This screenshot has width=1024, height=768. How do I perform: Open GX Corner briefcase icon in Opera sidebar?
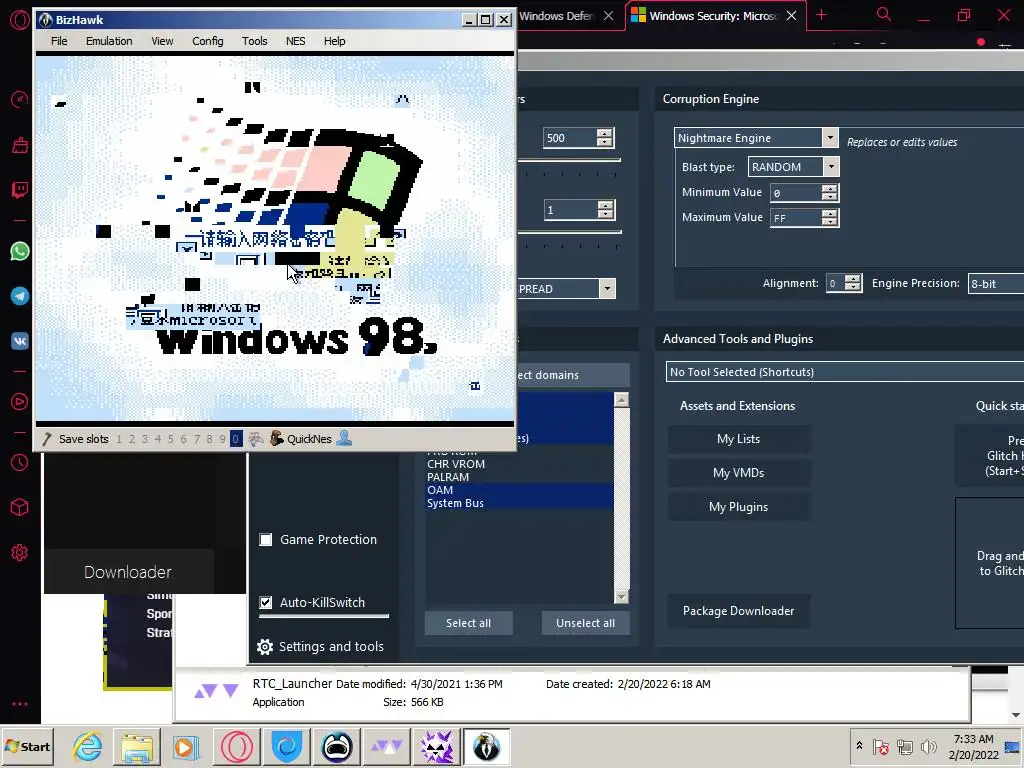[20, 145]
